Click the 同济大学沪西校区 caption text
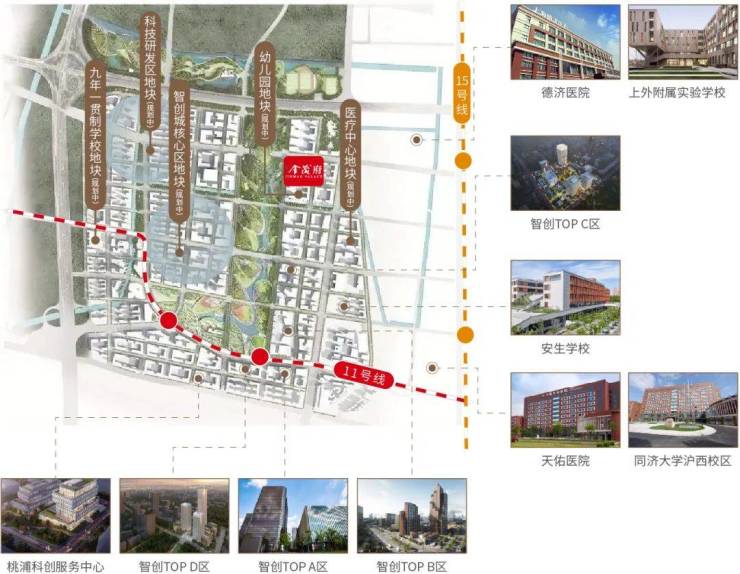 682,461
